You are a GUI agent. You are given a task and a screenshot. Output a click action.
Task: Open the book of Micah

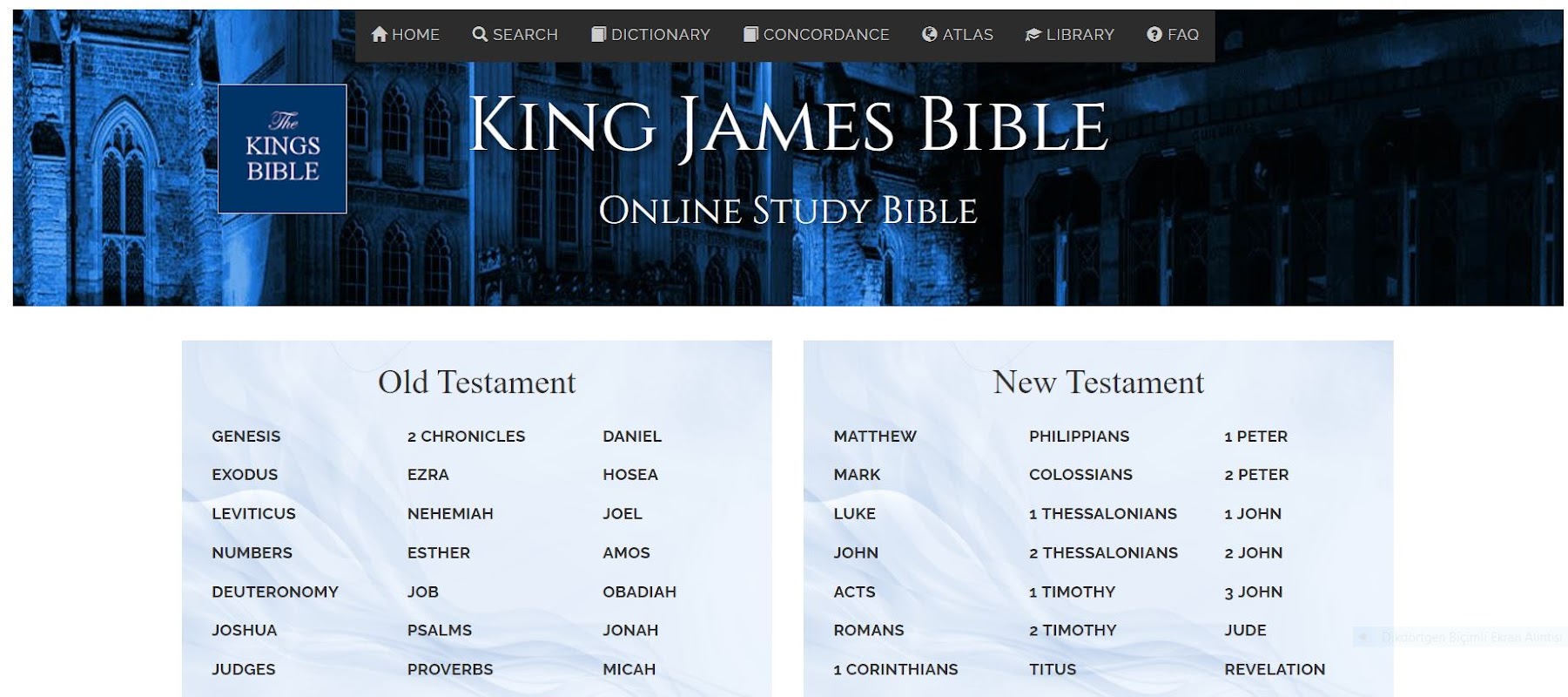click(629, 670)
